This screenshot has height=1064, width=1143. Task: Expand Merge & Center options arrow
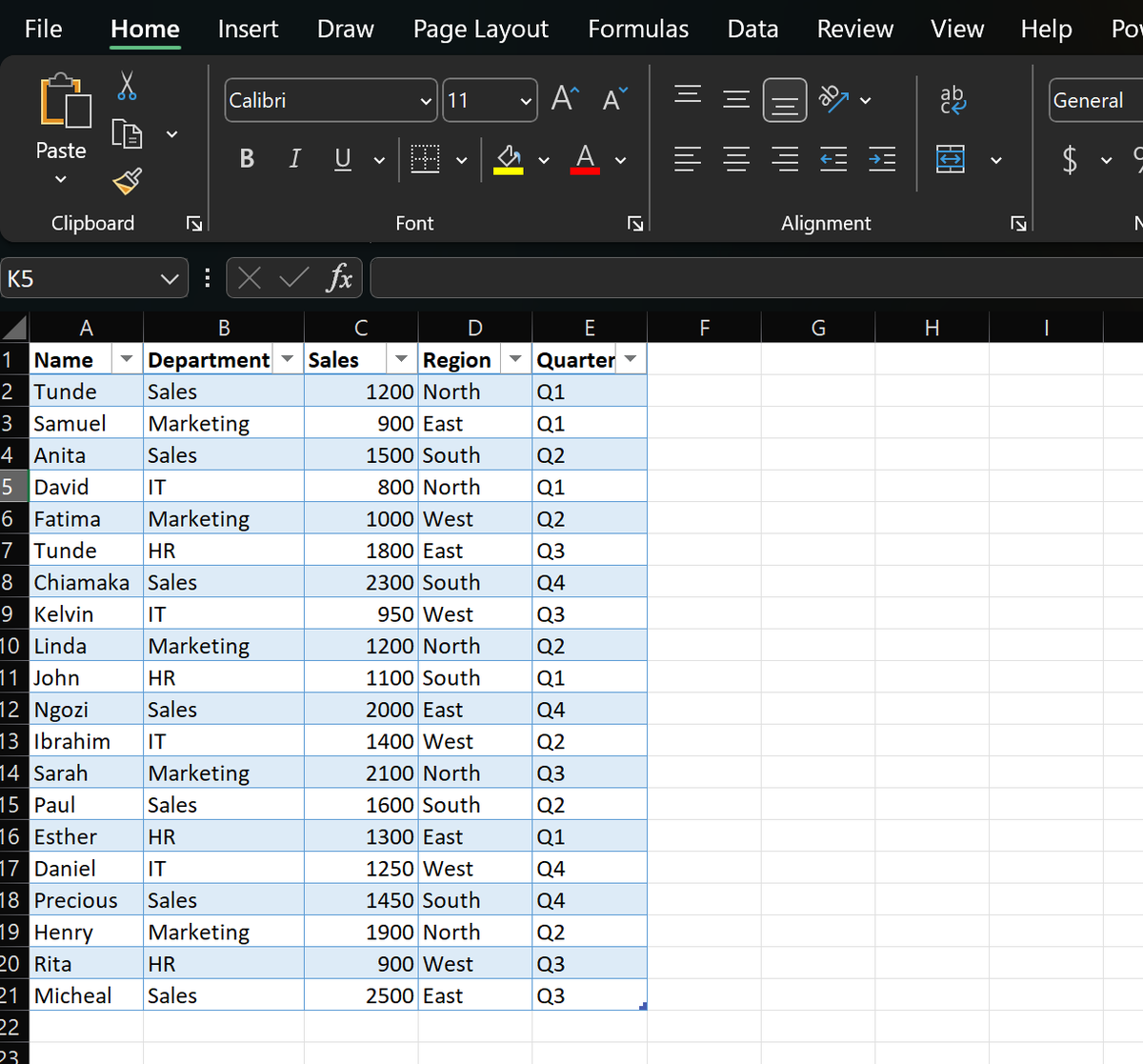click(x=996, y=160)
